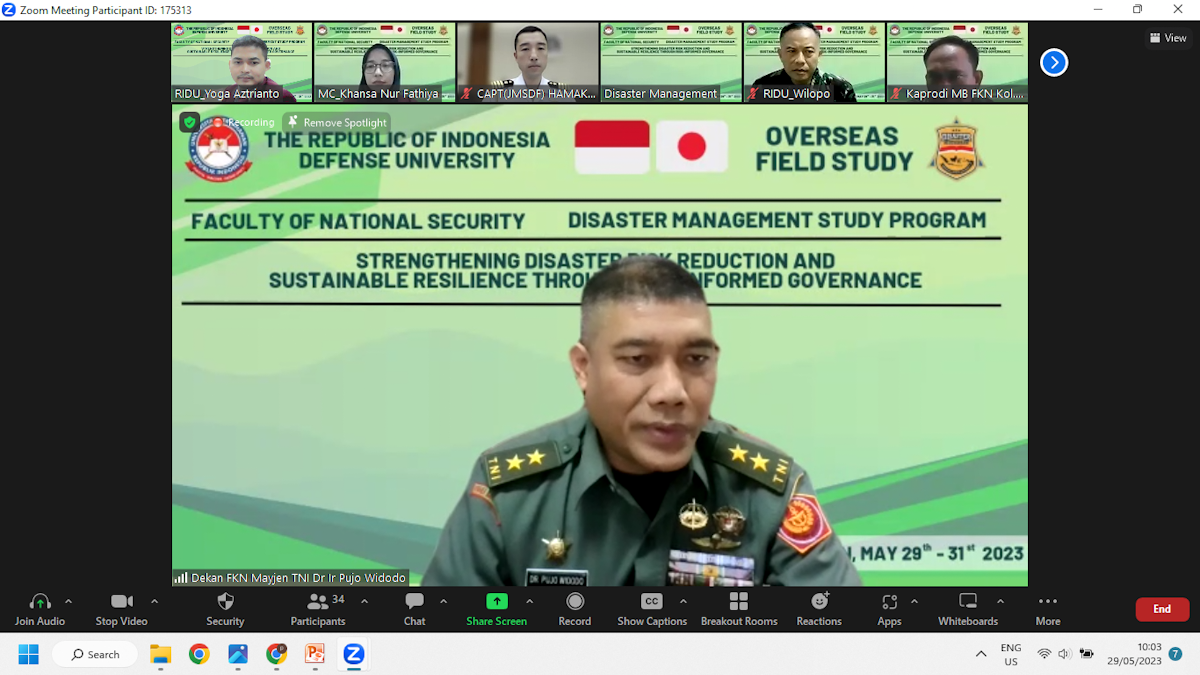The image size is (1200, 675).
Task: Show next participants with blue arrow
Action: click(x=1054, y=62)
